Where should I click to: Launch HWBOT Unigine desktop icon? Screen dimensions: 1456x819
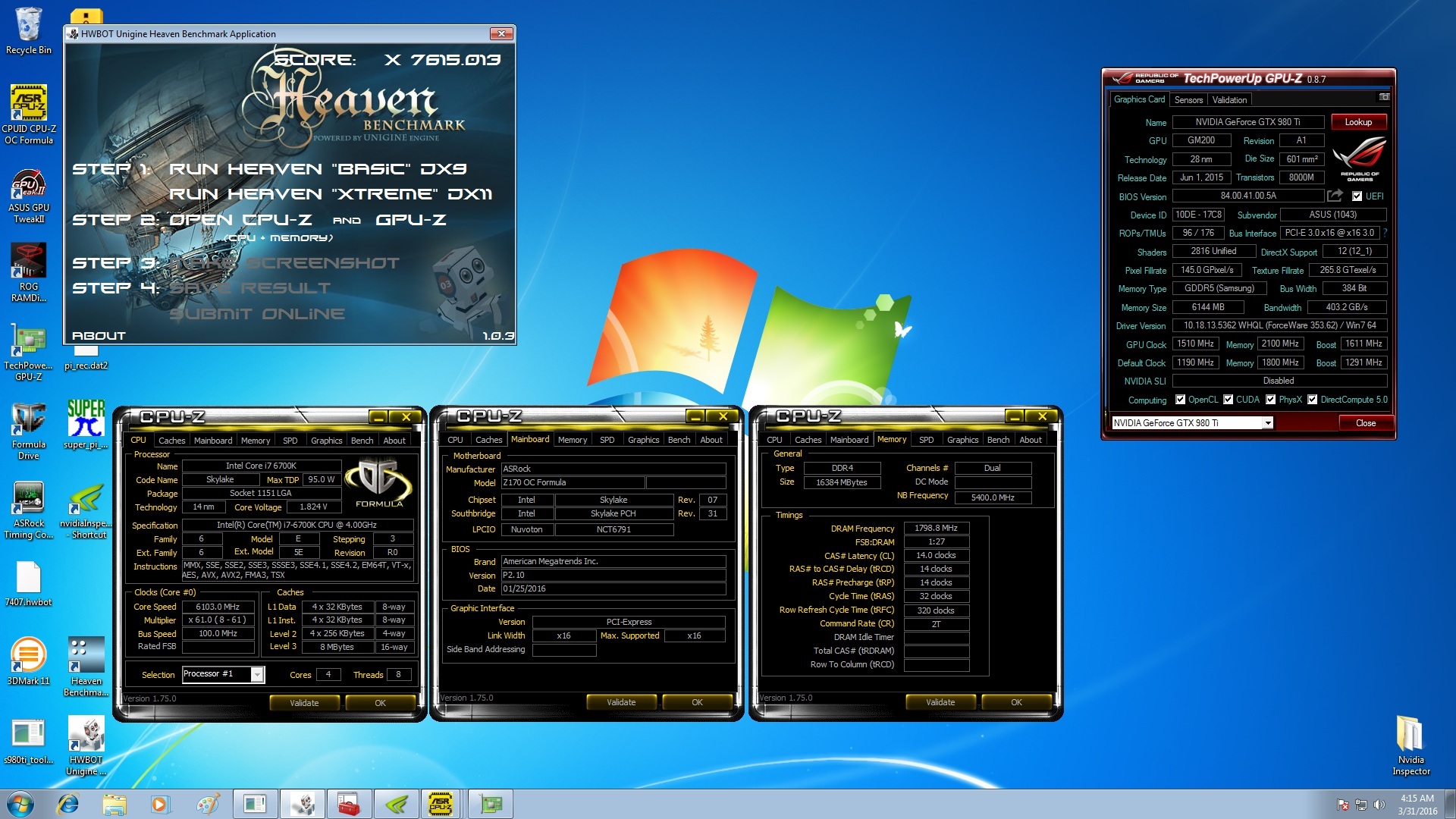pos(86,745)
